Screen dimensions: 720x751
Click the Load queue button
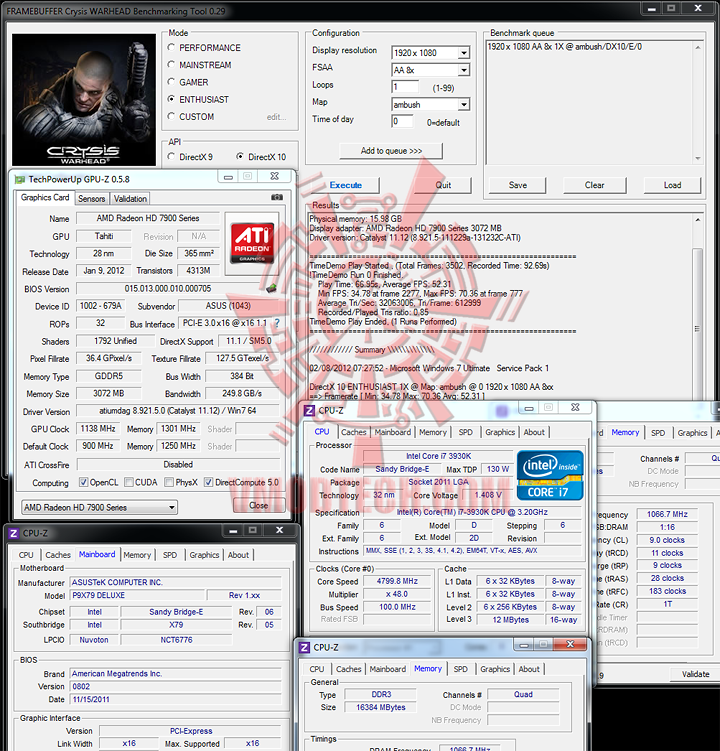point(672,185)
